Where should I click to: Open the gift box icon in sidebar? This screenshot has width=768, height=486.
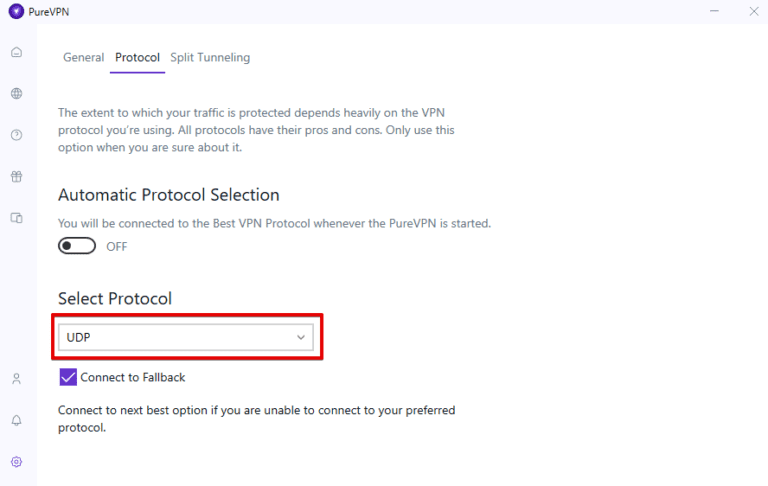pyautogui.click(x=16, y=177)
